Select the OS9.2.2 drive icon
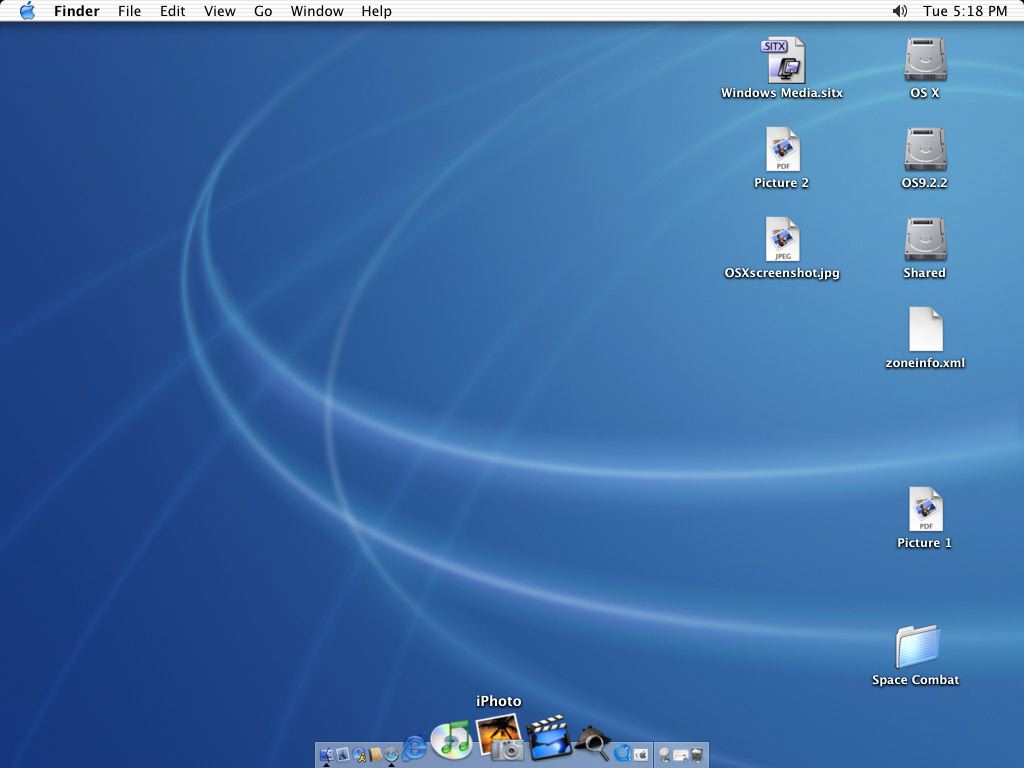This screenshot has width=1024, height=768. [x=924, y=150]
